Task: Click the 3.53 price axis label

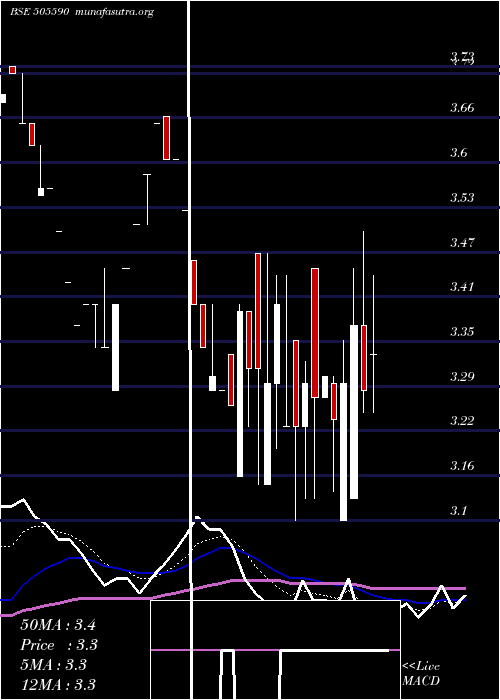Action: [462, 197]
